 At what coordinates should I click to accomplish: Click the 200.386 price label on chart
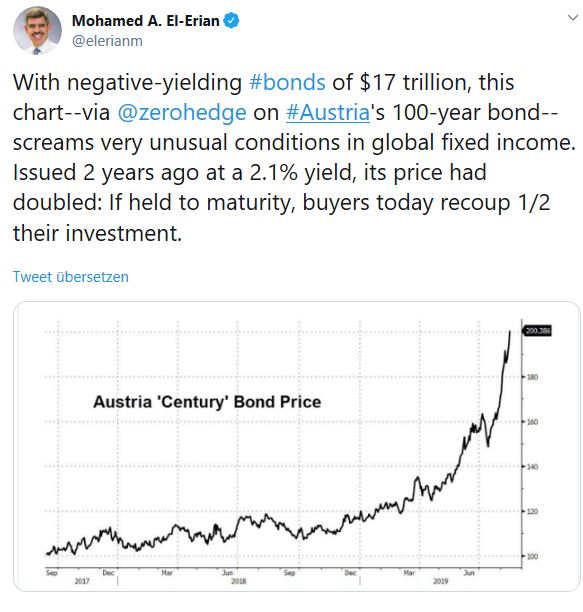pyautogui.click(x=538, y=331)
